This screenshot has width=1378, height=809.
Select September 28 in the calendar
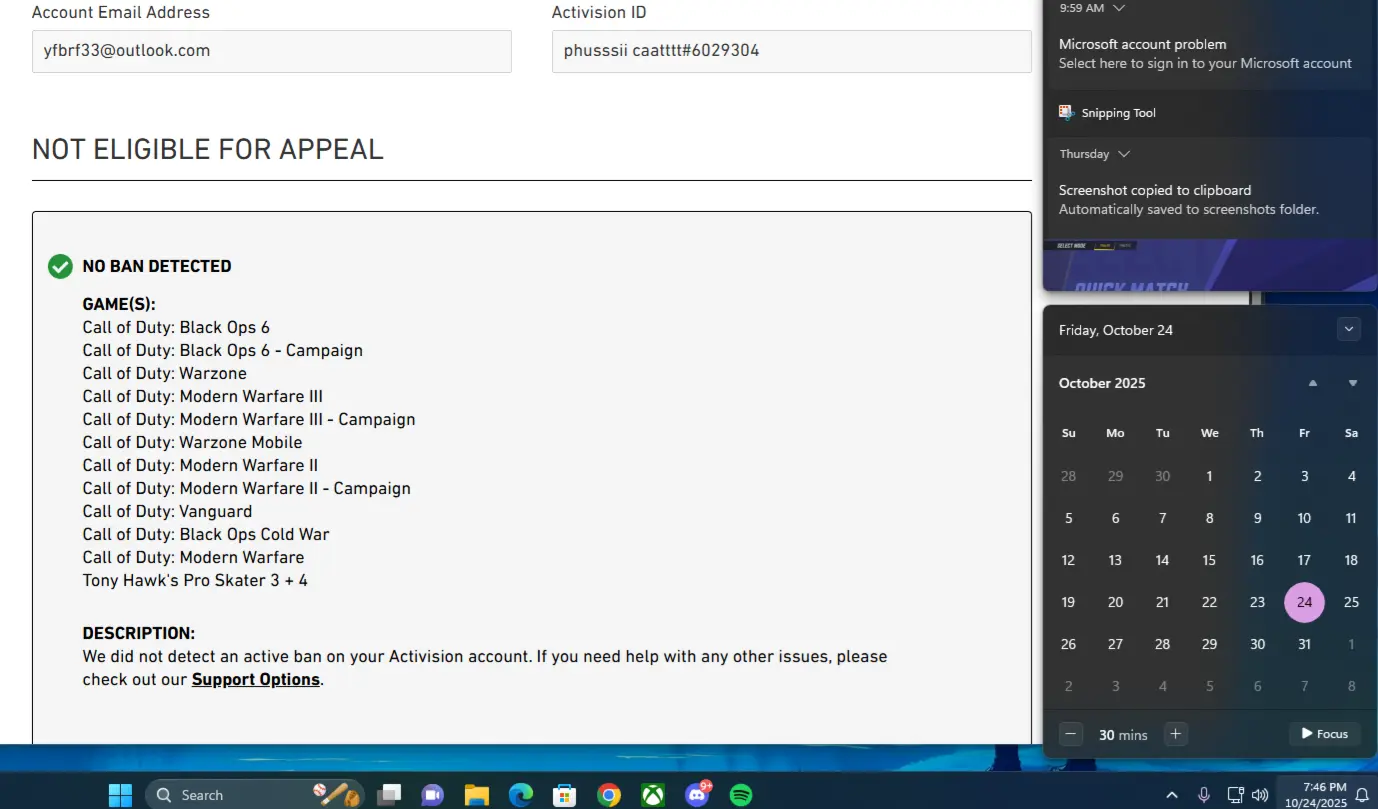(x=1068, y=476)
